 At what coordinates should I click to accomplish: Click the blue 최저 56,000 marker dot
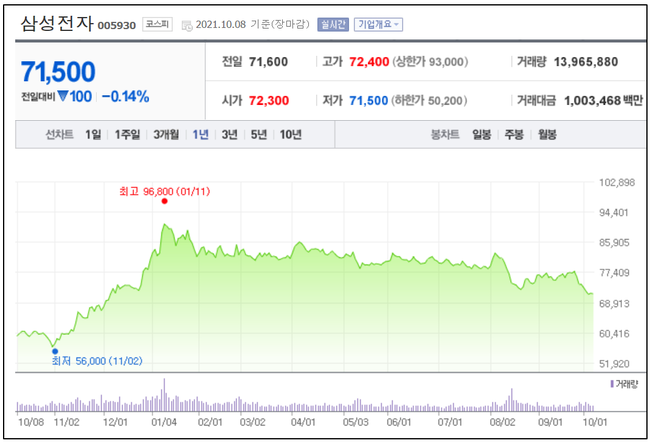[x=55, y=351]
